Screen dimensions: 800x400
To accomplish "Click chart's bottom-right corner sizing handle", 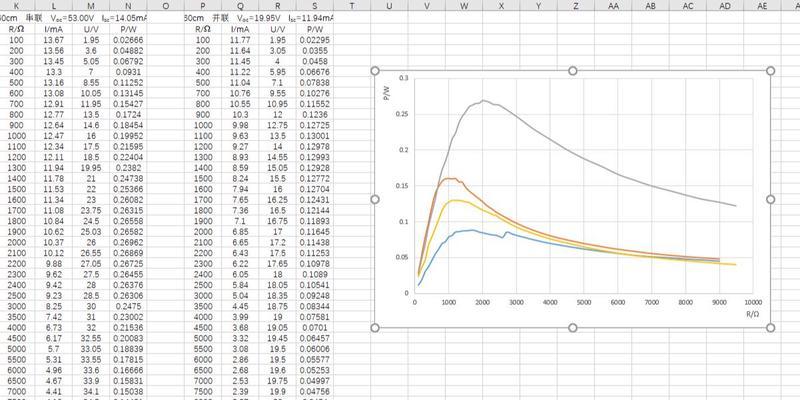I will coord(770,327).
